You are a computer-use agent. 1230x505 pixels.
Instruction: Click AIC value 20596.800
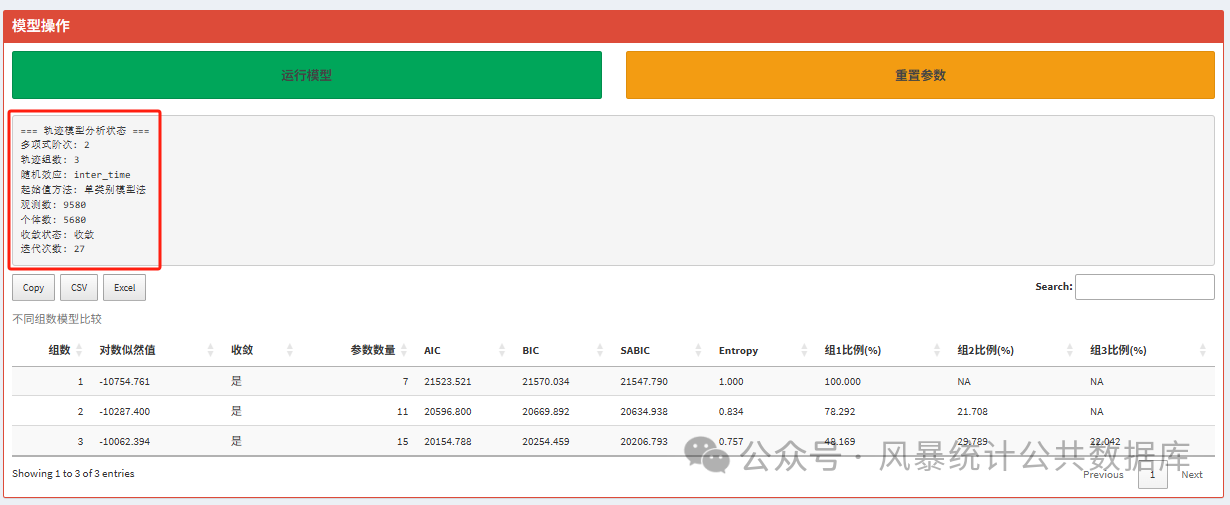(x=447, y=412)
